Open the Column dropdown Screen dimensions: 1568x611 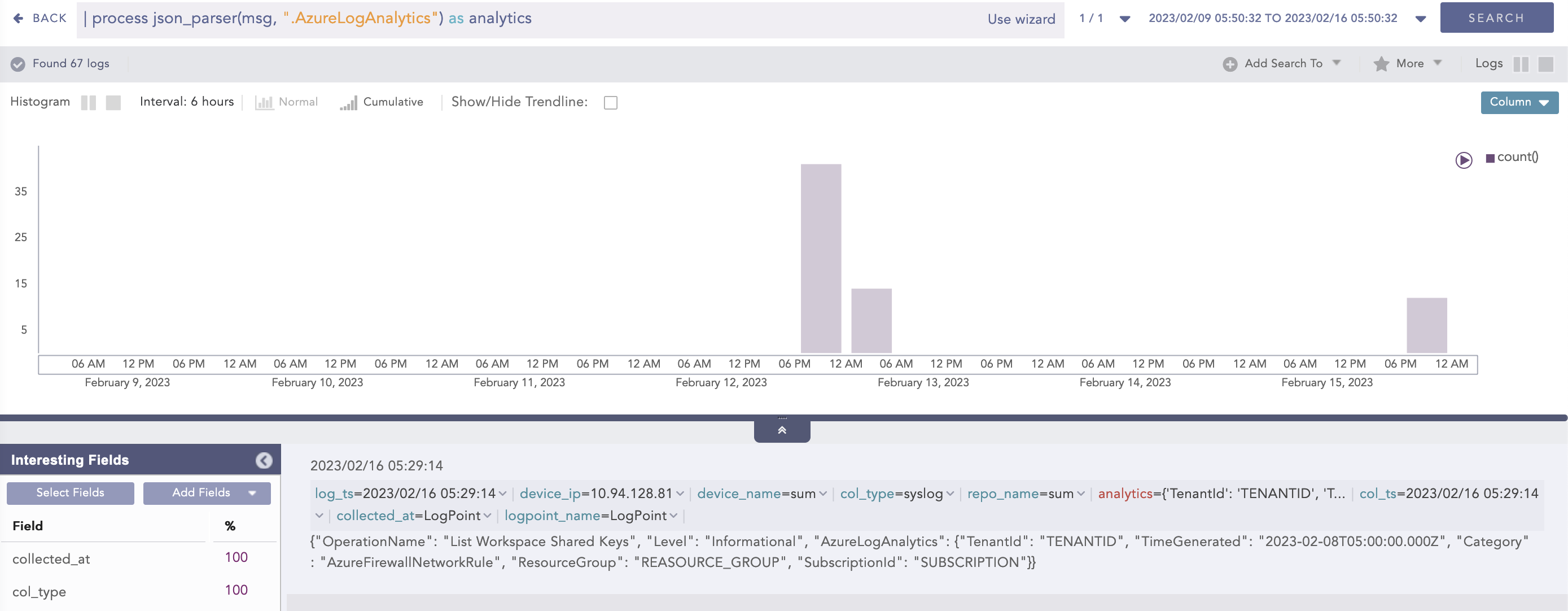tap(1519, 102)
